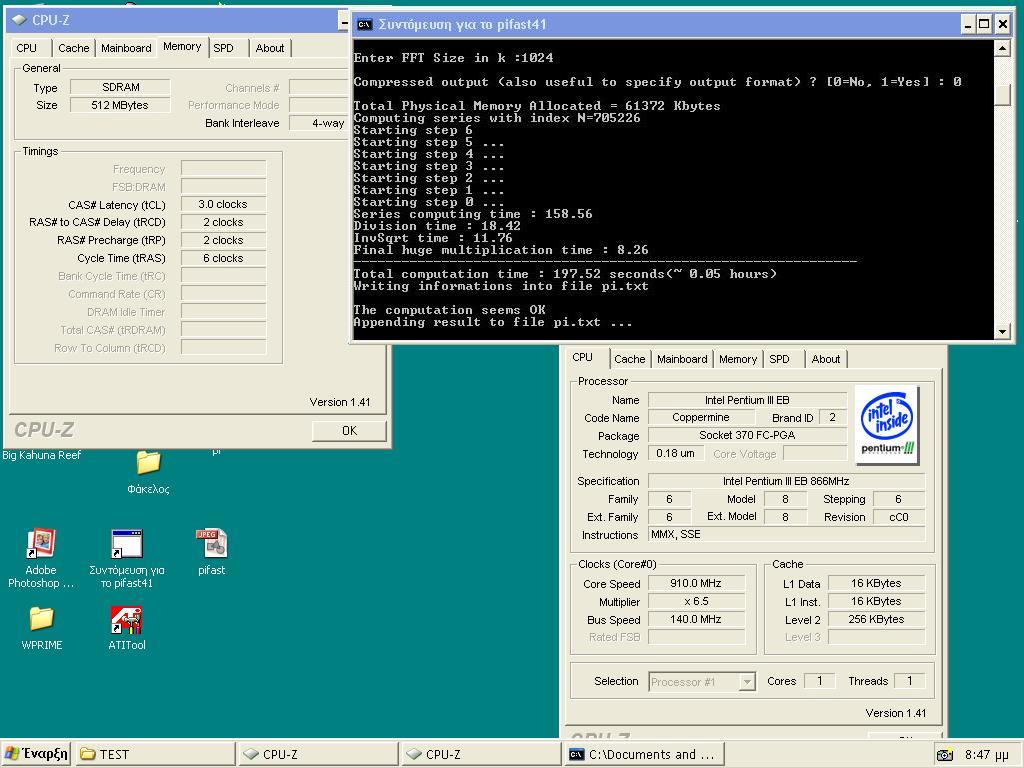Click the camera icon in system tray

coord(944,755)
